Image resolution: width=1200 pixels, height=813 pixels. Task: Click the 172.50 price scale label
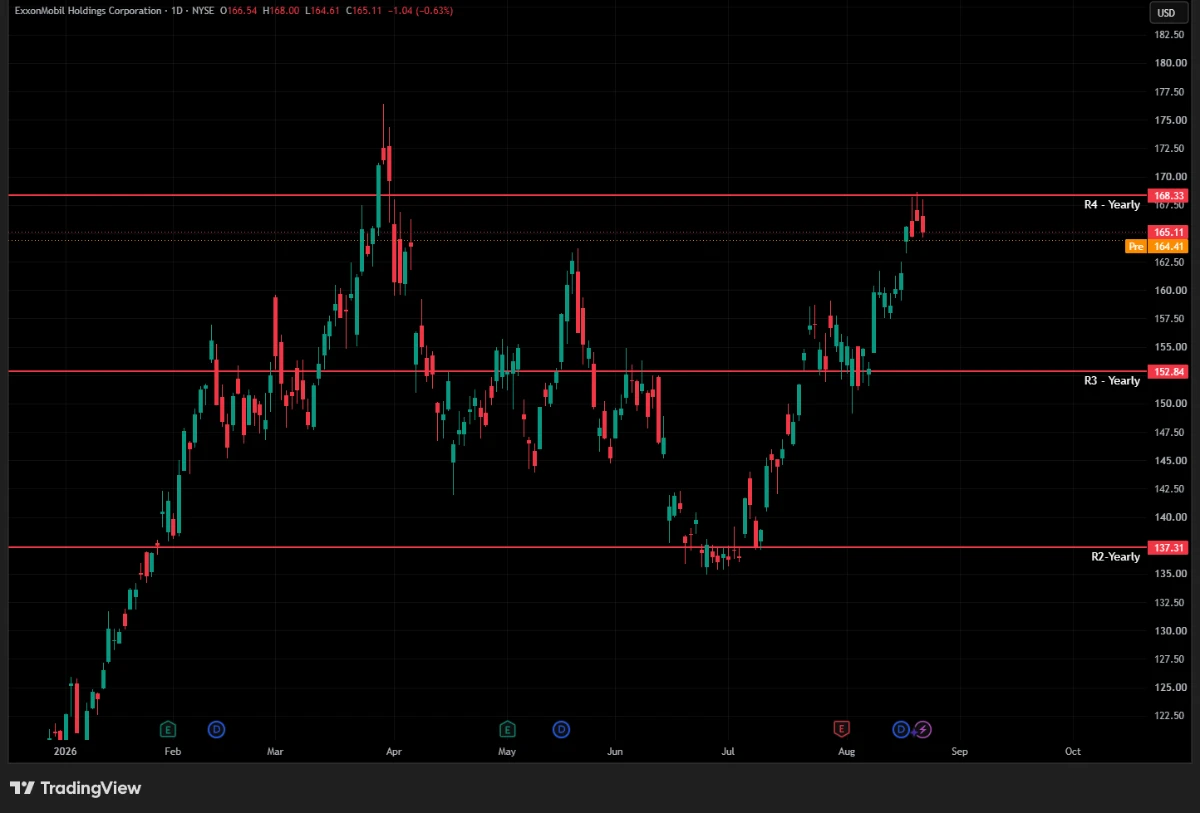click(1169, 149)
